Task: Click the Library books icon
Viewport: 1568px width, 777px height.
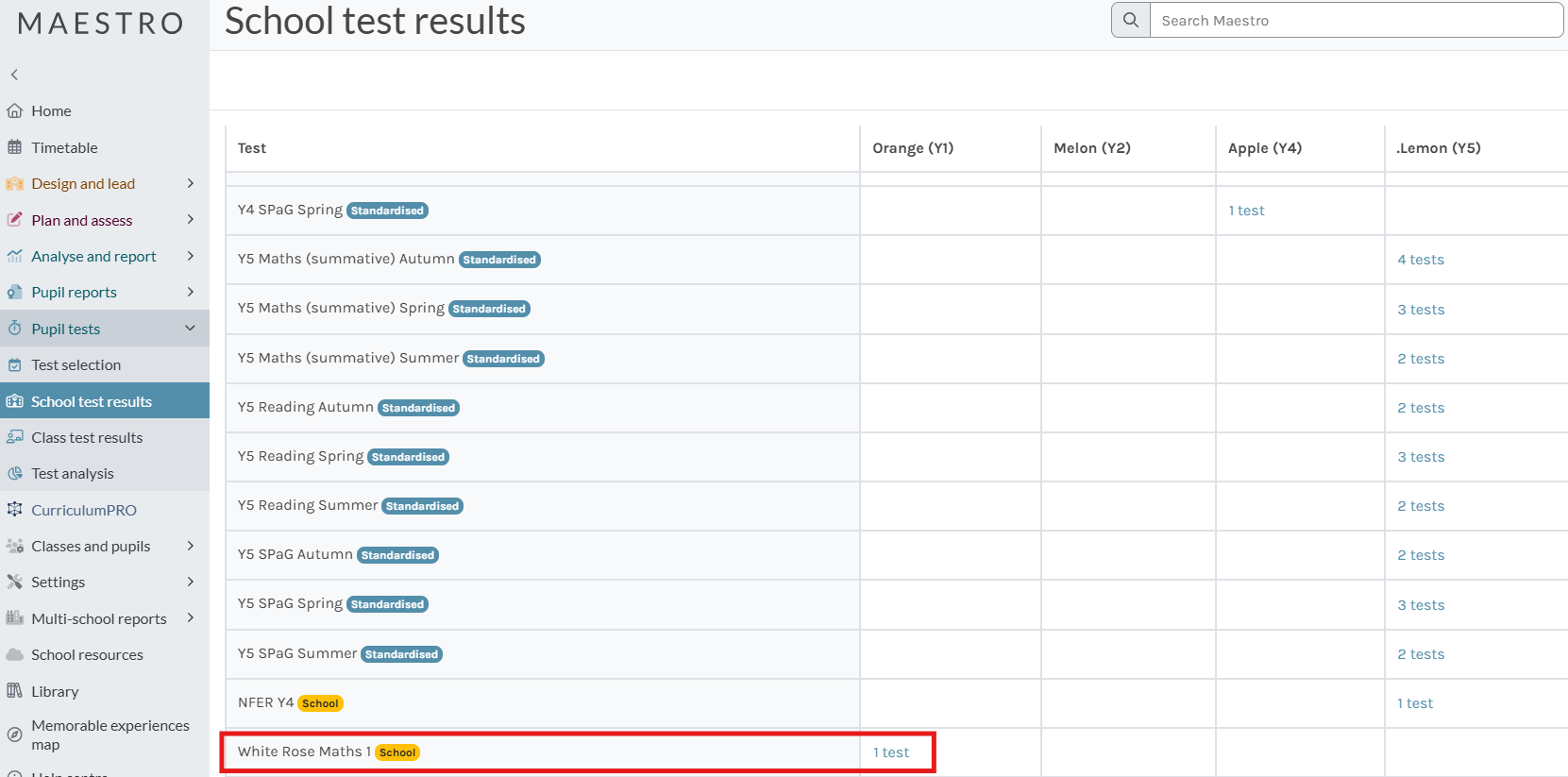Action: click(x=15, y=691)
